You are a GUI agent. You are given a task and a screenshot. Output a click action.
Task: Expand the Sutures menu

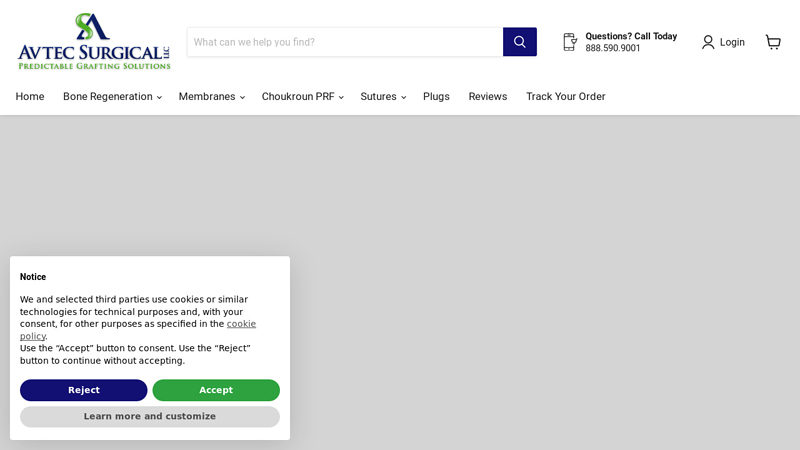click(x=383, y=96)
